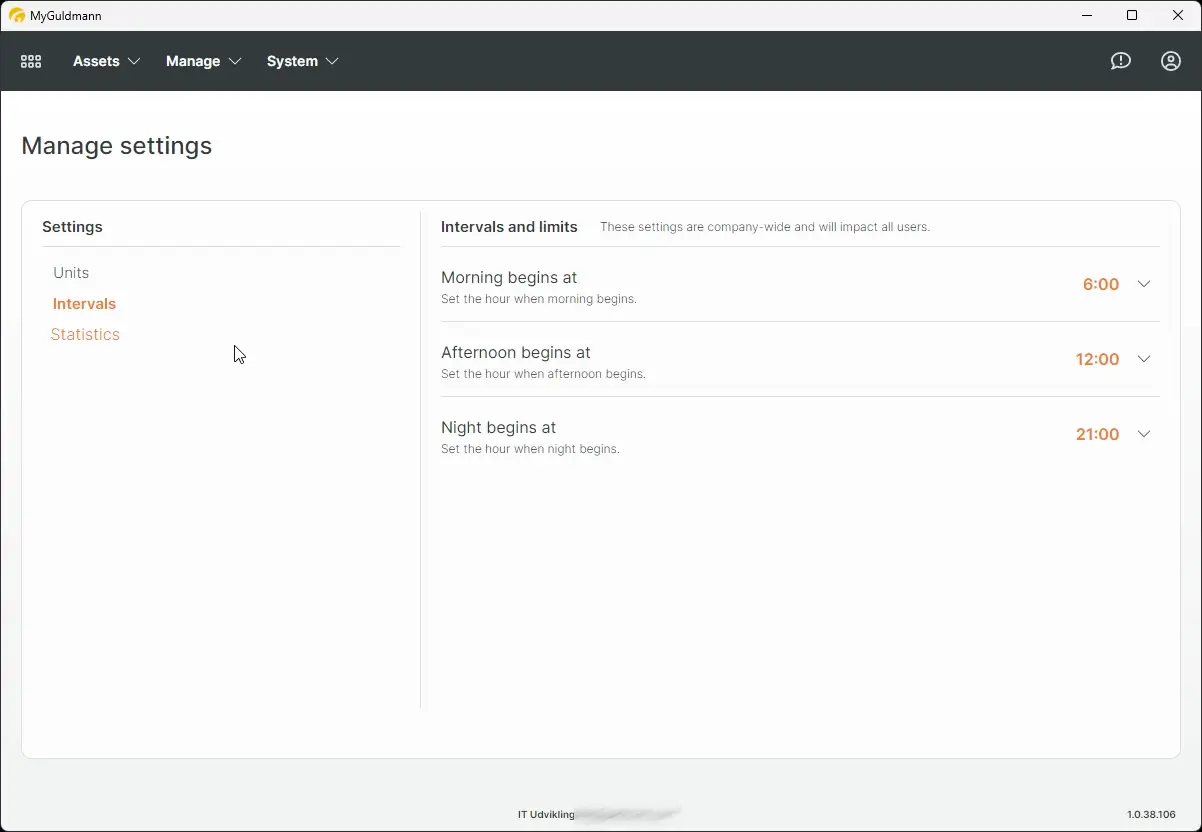Change the Morning begins at time
Screen dimensions: 1202x832
1144,284
